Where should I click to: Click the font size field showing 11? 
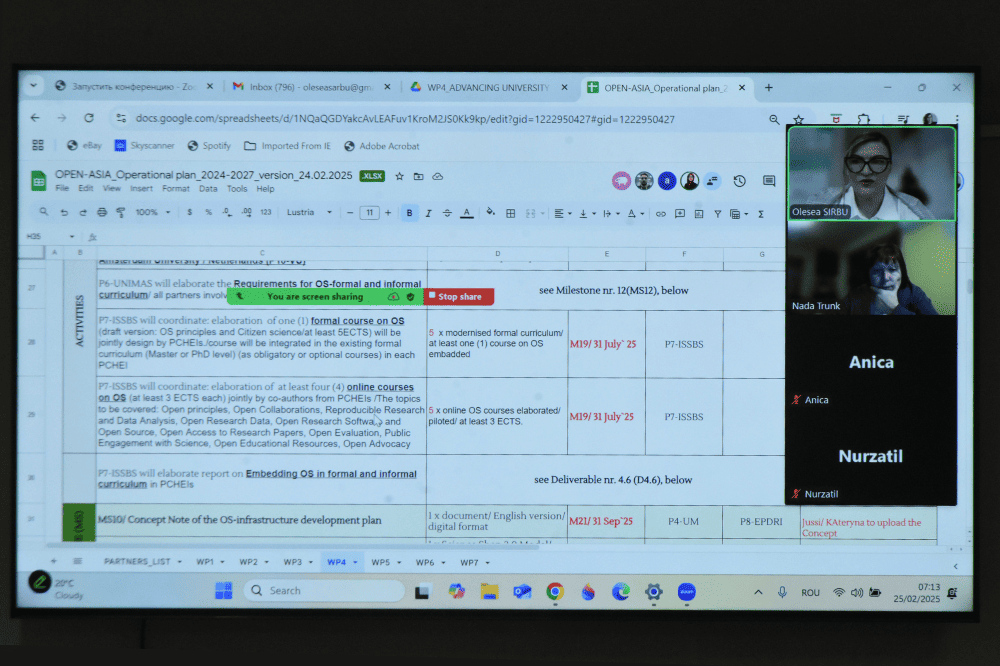369,213
